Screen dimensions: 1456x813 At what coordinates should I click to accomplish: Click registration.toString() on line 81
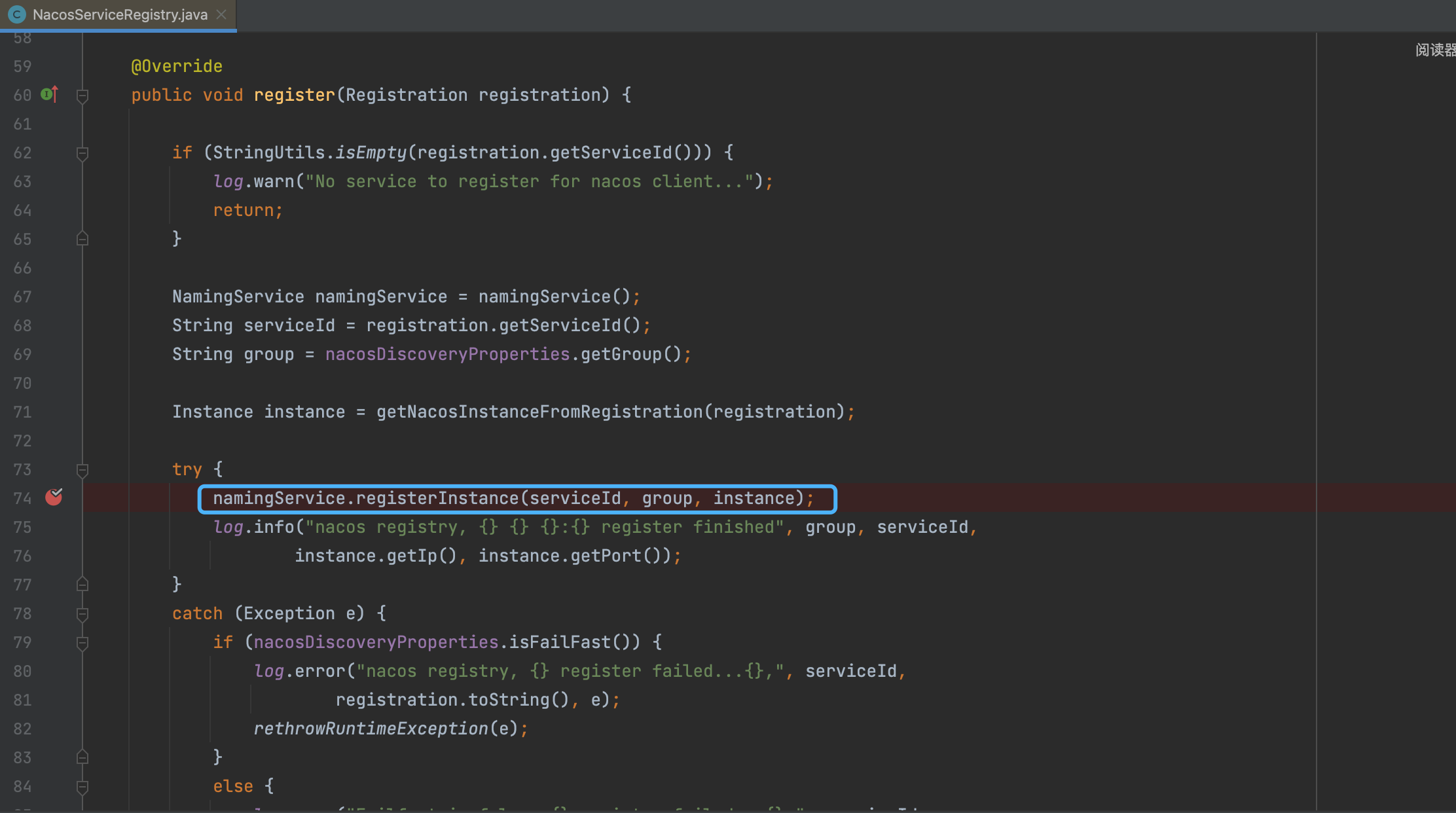[453, 700]
